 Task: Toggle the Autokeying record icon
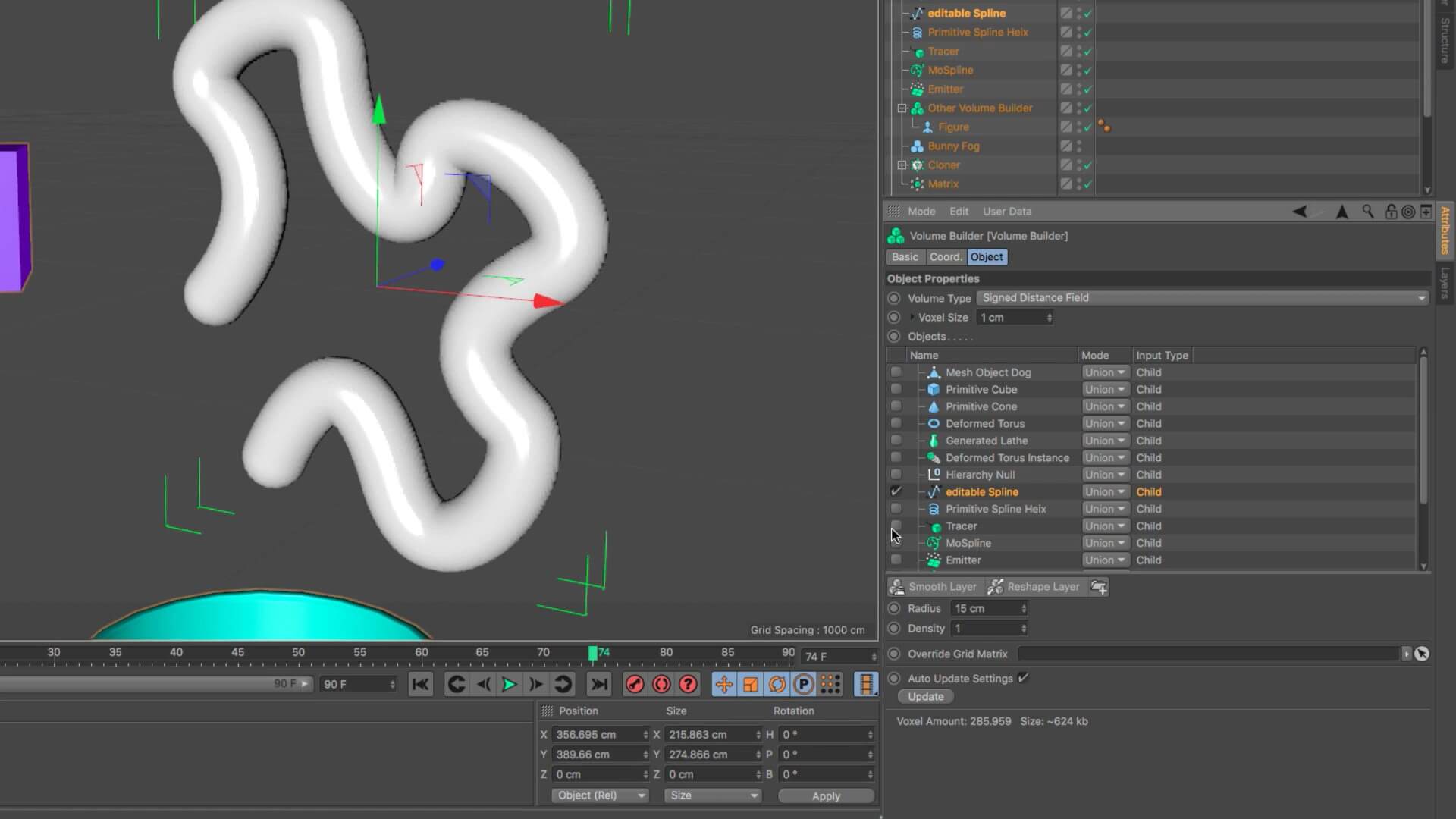click(661, 685)
